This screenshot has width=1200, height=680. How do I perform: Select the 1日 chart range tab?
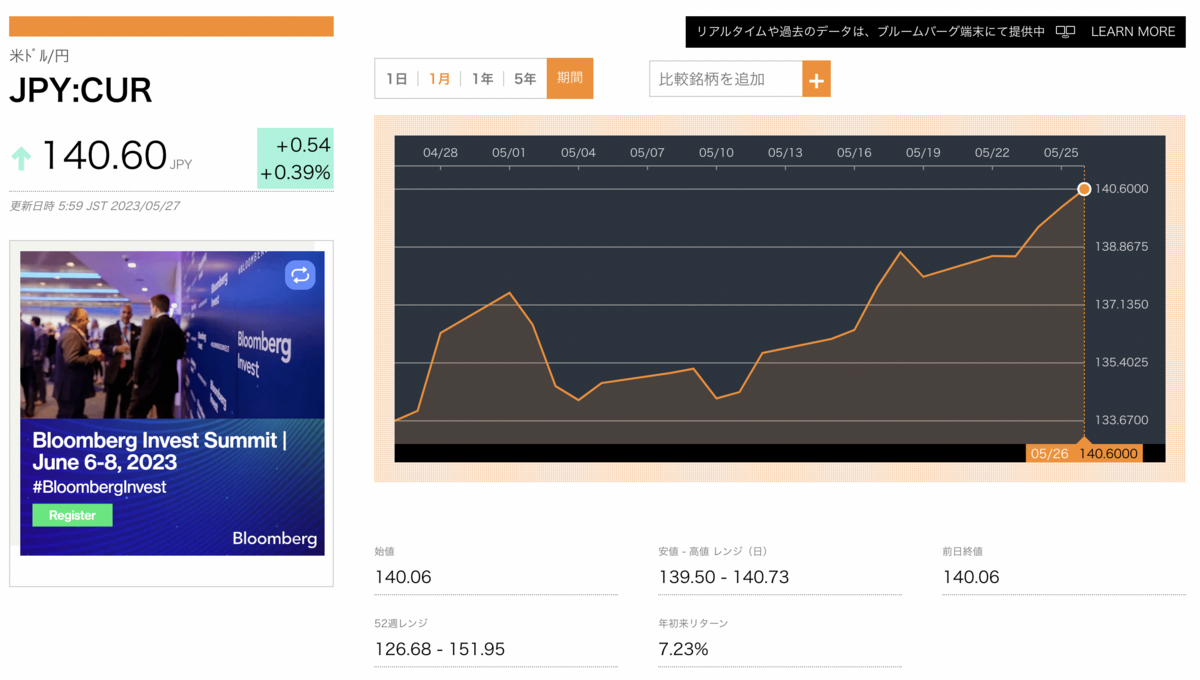[397, 79]
